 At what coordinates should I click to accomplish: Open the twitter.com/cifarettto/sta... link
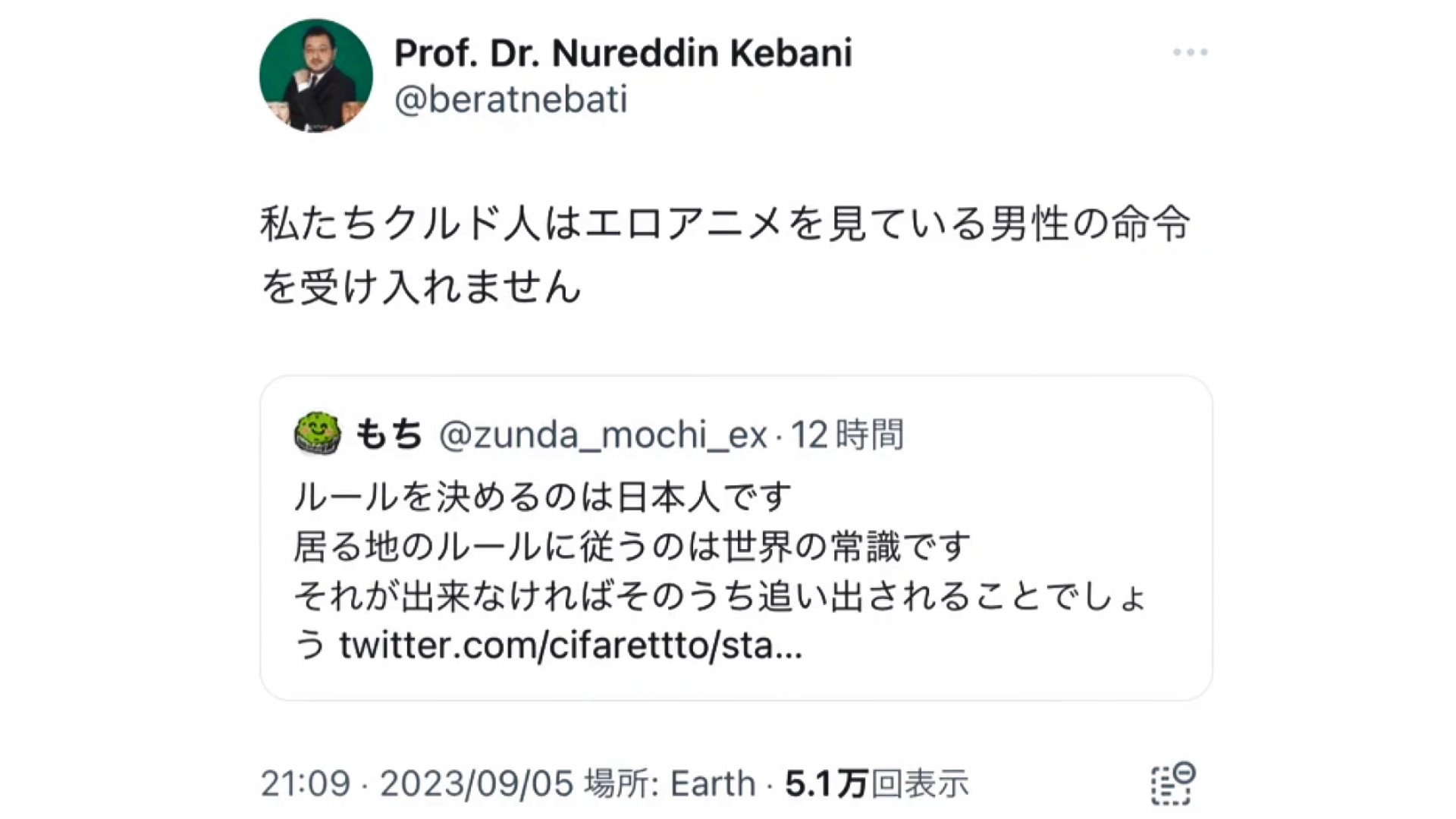point(570,645)
